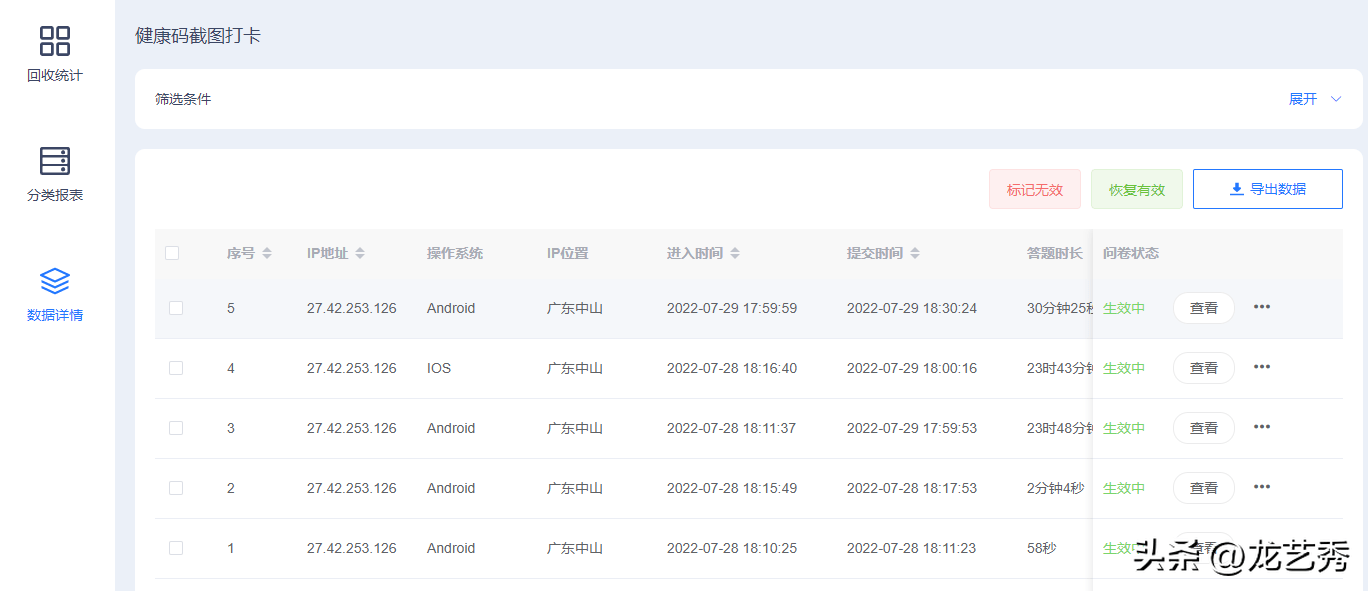Open the more-options dots for row 3

point(1262,427)
